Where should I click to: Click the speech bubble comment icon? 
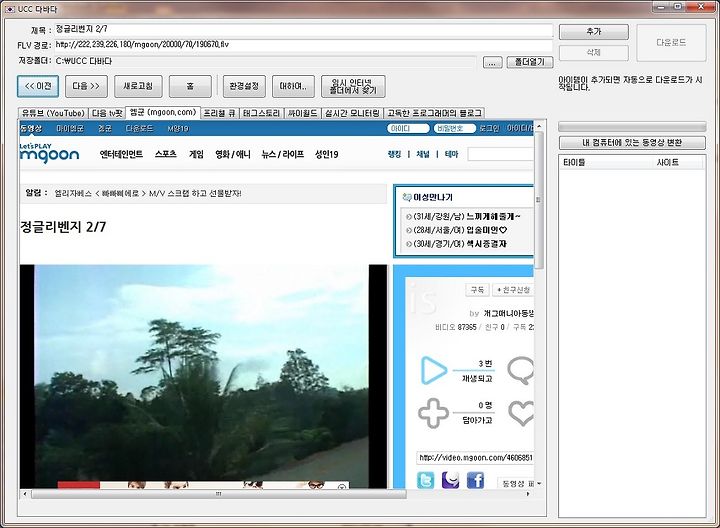[521, 371]
